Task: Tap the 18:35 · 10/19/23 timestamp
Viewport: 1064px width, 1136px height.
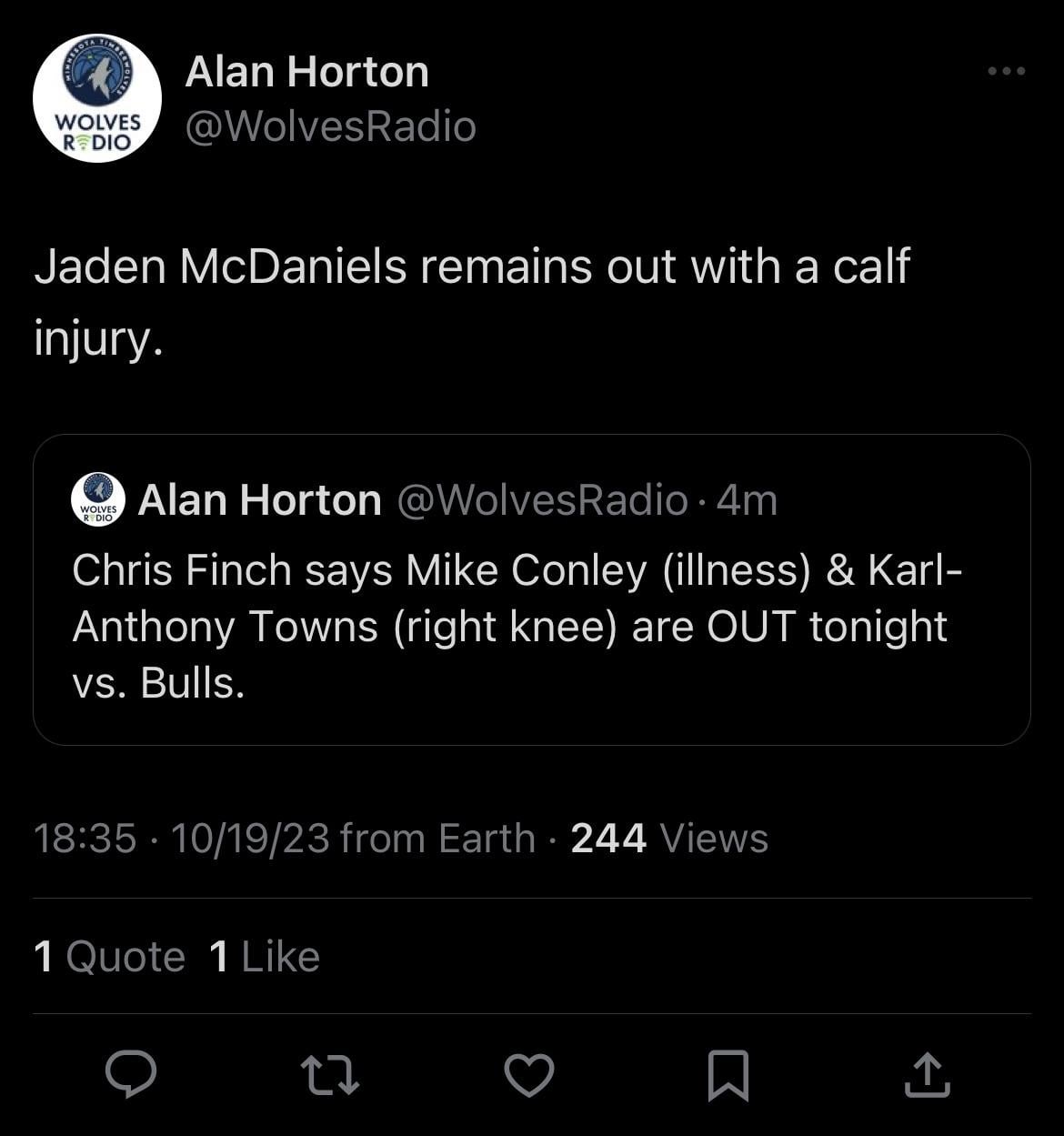Action: (181, 839)
